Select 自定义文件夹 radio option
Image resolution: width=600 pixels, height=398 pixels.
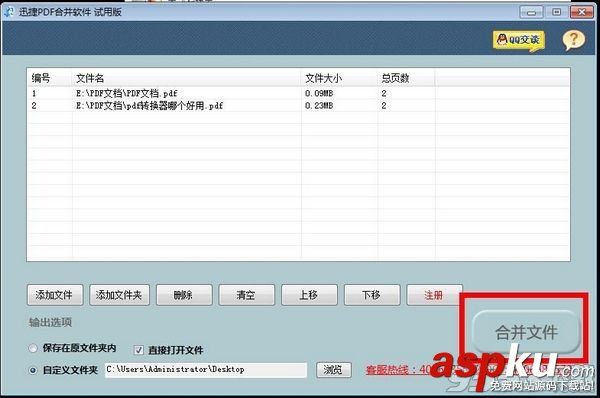click(33, 370)
